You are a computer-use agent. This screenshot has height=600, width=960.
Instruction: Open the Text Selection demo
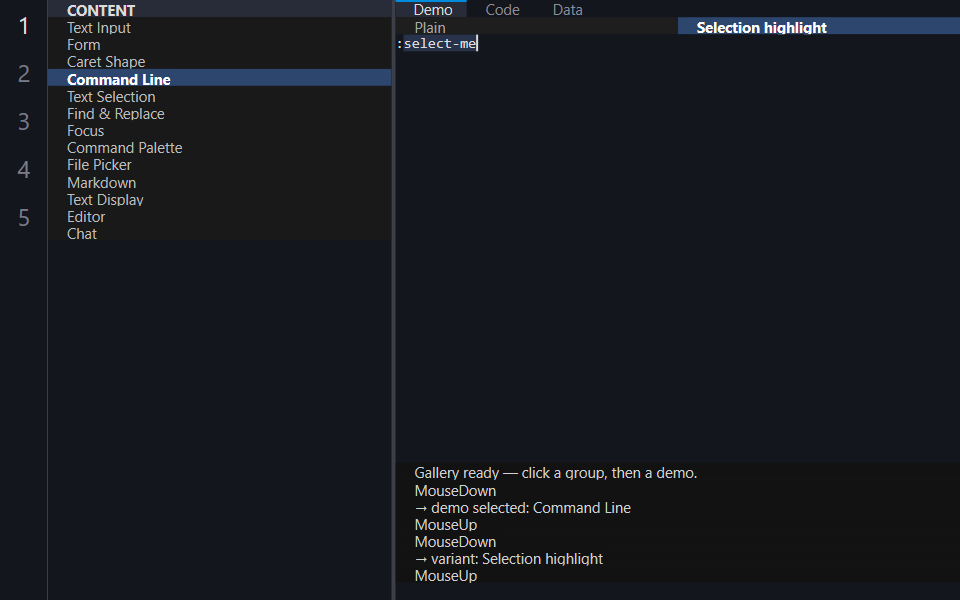219,97
